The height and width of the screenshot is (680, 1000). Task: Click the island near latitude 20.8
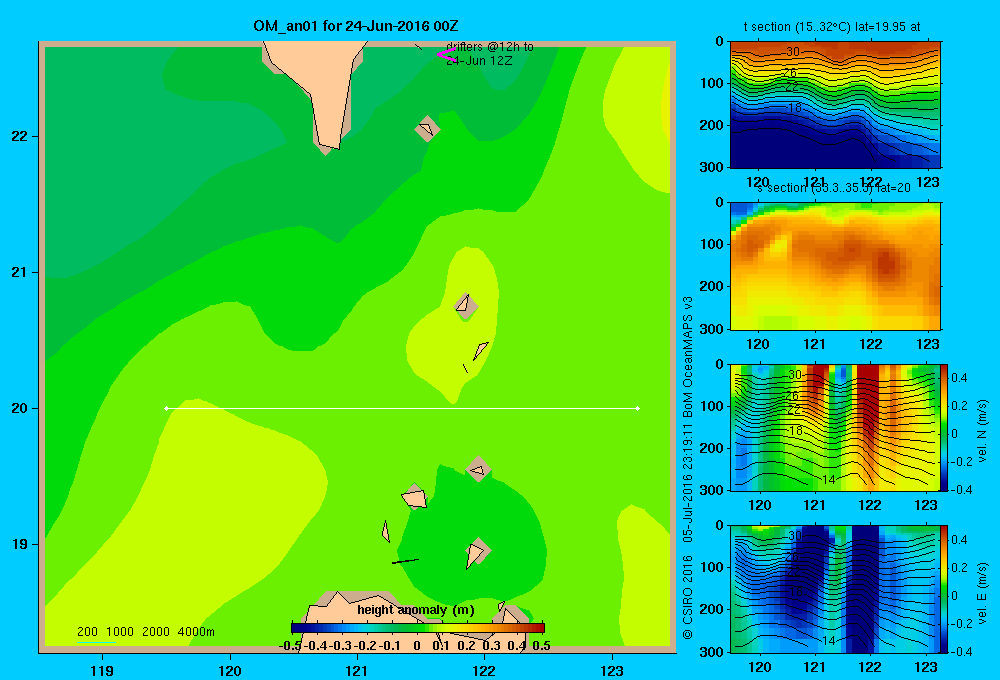(x=466, y=306)
